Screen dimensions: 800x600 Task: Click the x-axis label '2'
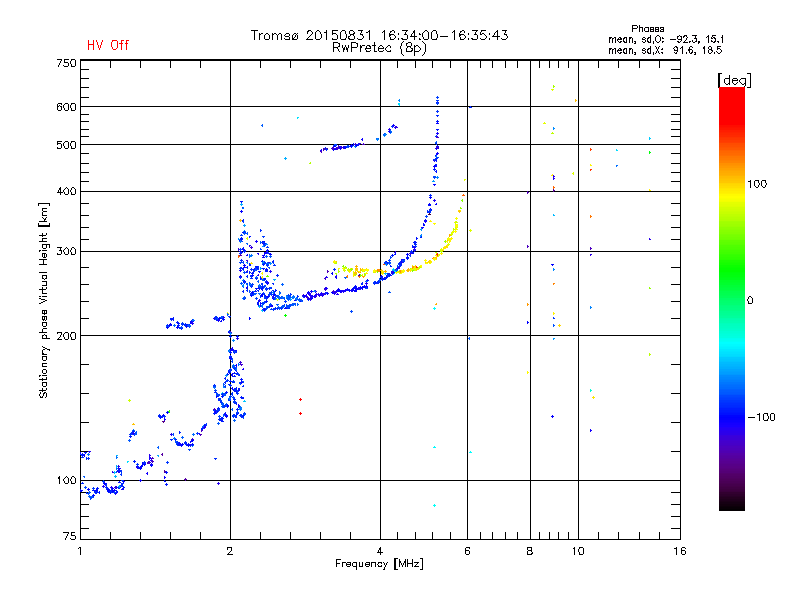[230, 551]
